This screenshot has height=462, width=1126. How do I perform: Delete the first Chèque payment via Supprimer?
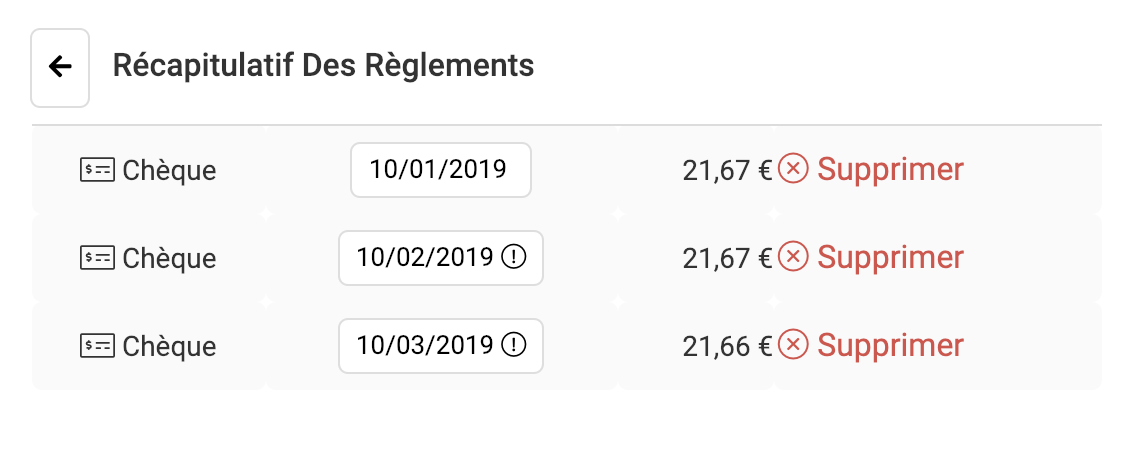point(890,170)
